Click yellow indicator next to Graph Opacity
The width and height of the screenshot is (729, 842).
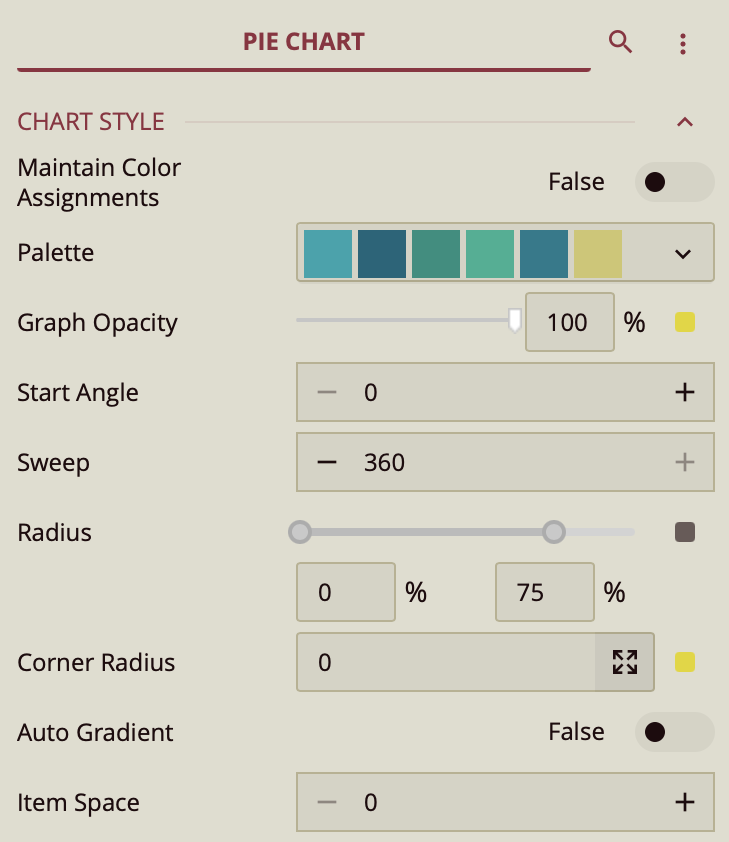685,322
